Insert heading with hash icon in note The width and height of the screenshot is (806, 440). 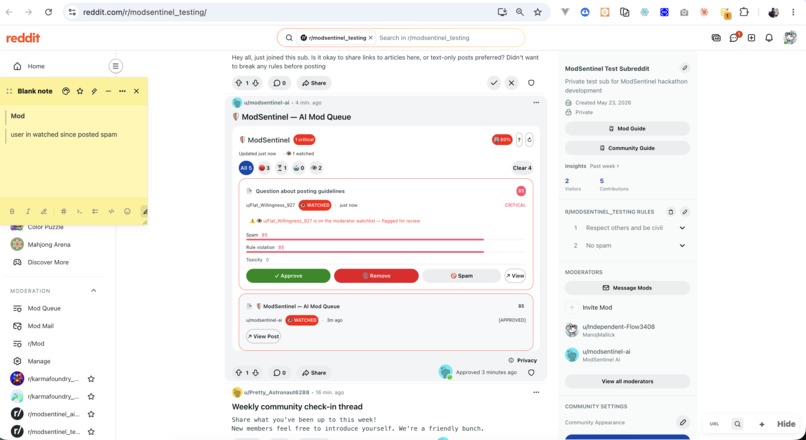(64, 211)
